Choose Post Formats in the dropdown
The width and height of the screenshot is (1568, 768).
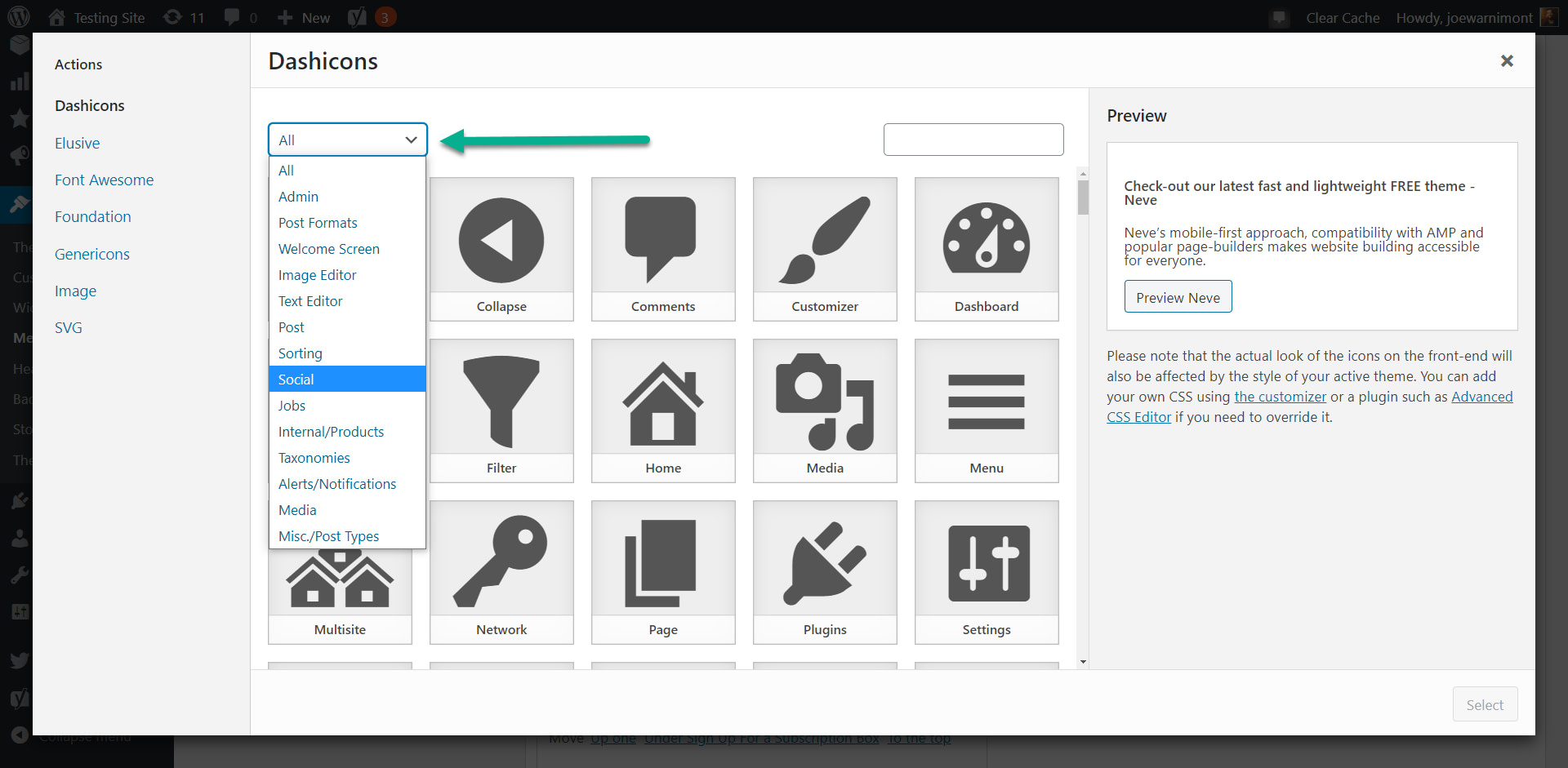[x=318, y=222]
